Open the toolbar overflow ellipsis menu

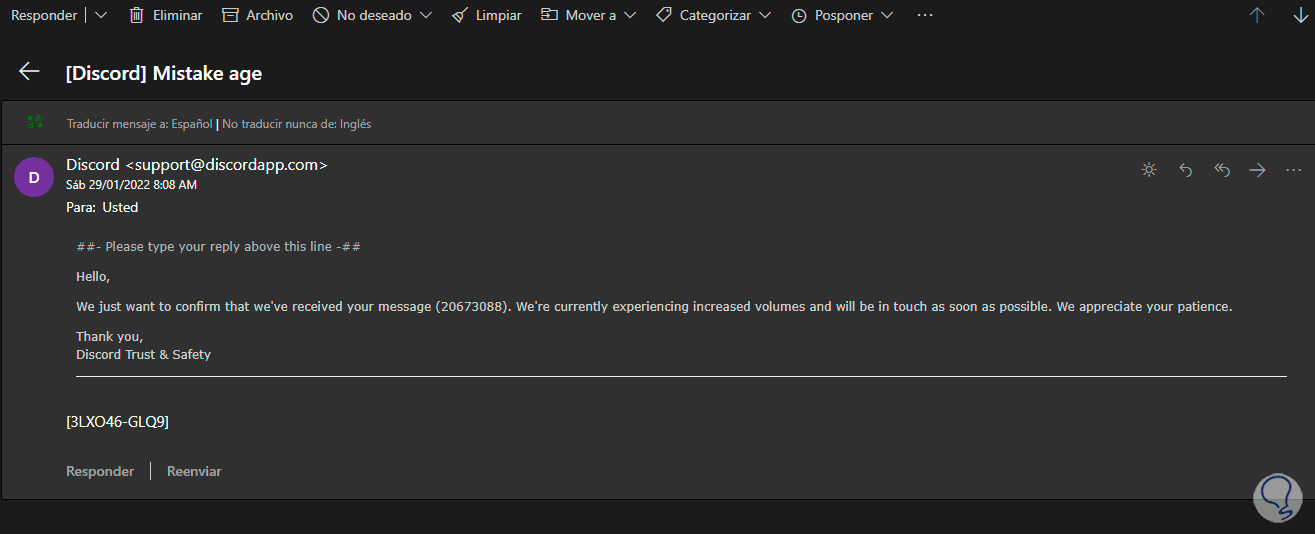point(924,15)
